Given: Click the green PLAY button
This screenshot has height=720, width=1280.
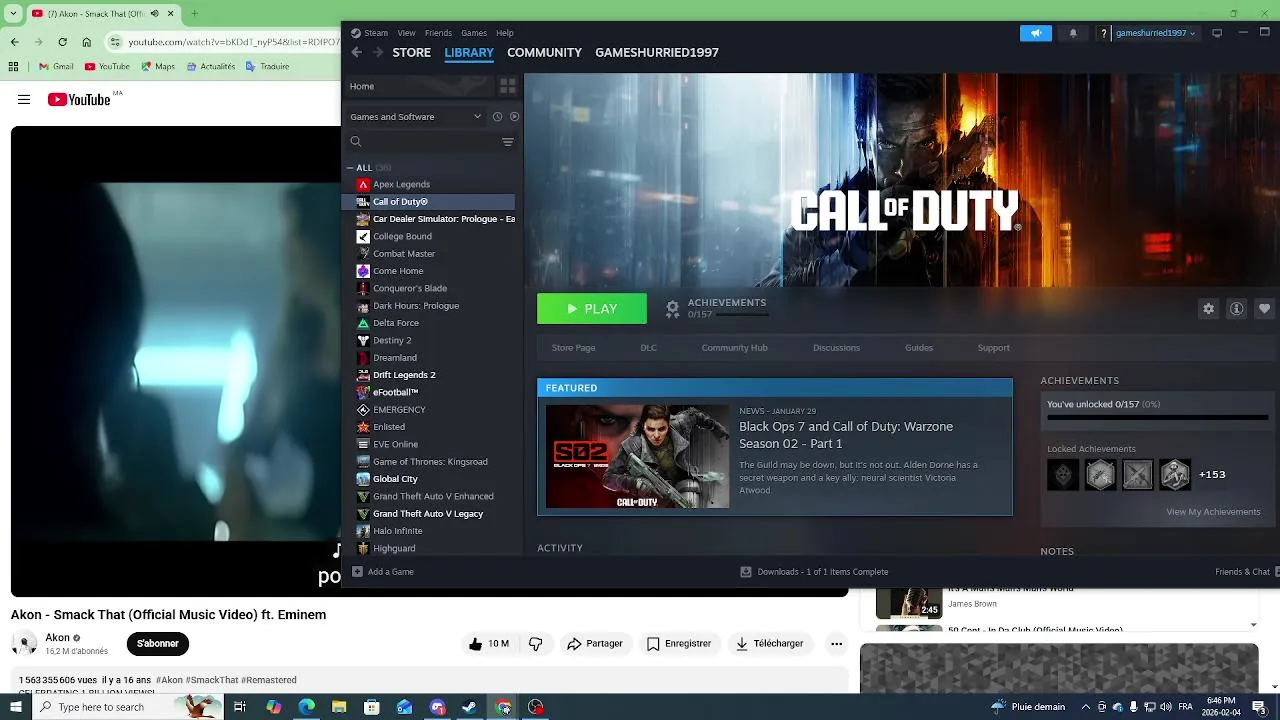Looking at the screenshot, I should click(592, 309).
